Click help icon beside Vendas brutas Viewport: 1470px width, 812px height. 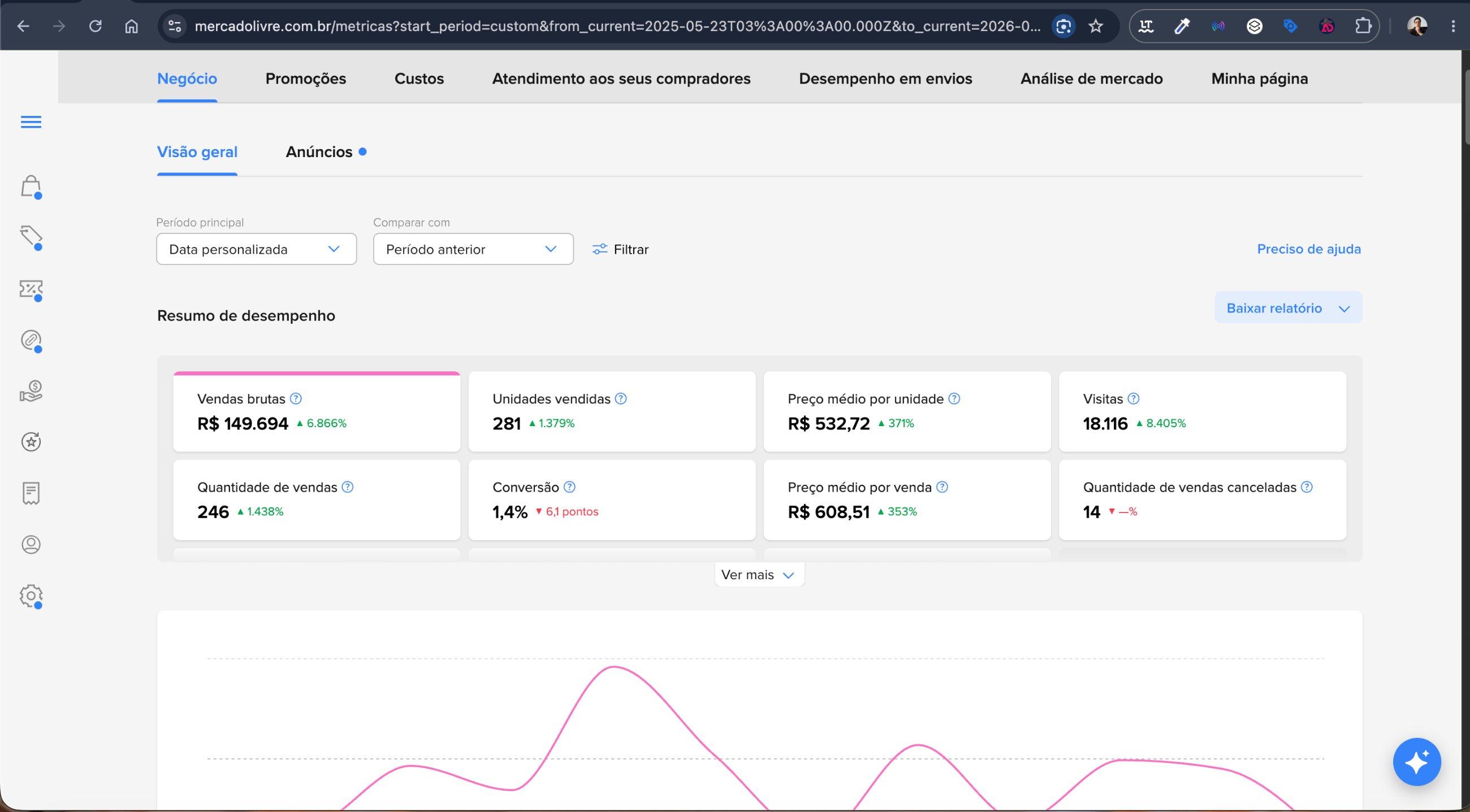point(296,398)
